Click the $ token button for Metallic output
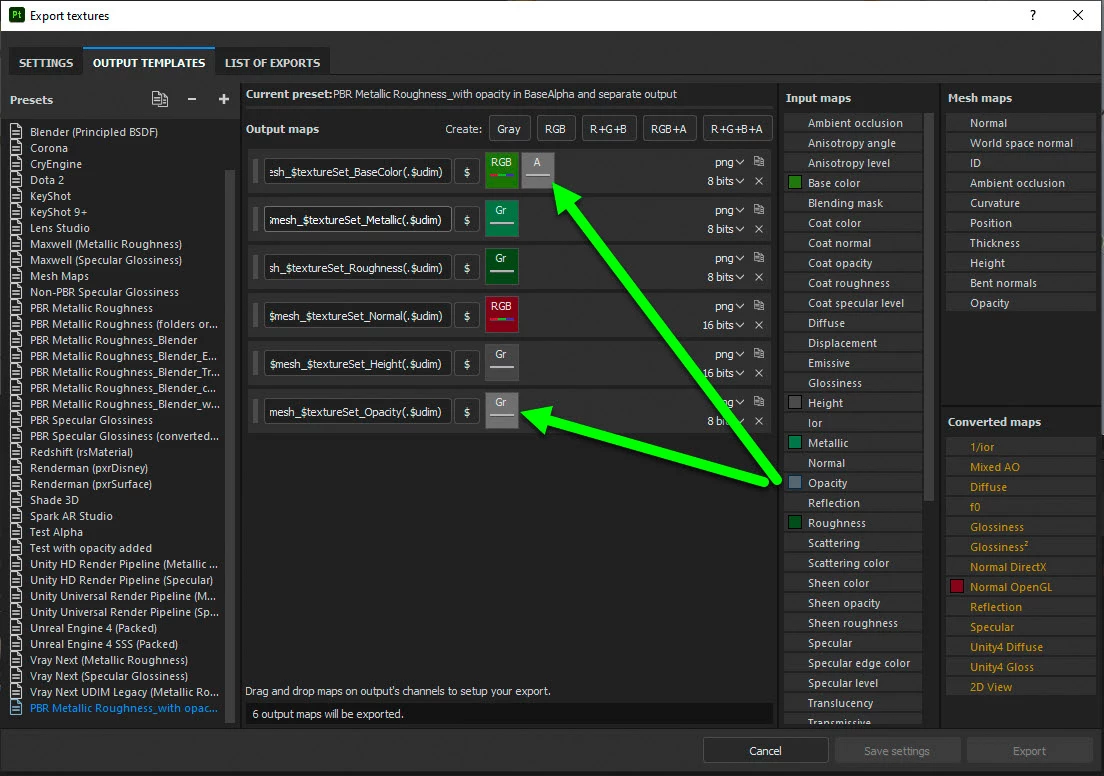This screenshot has height=776, width=1104. 467,220
